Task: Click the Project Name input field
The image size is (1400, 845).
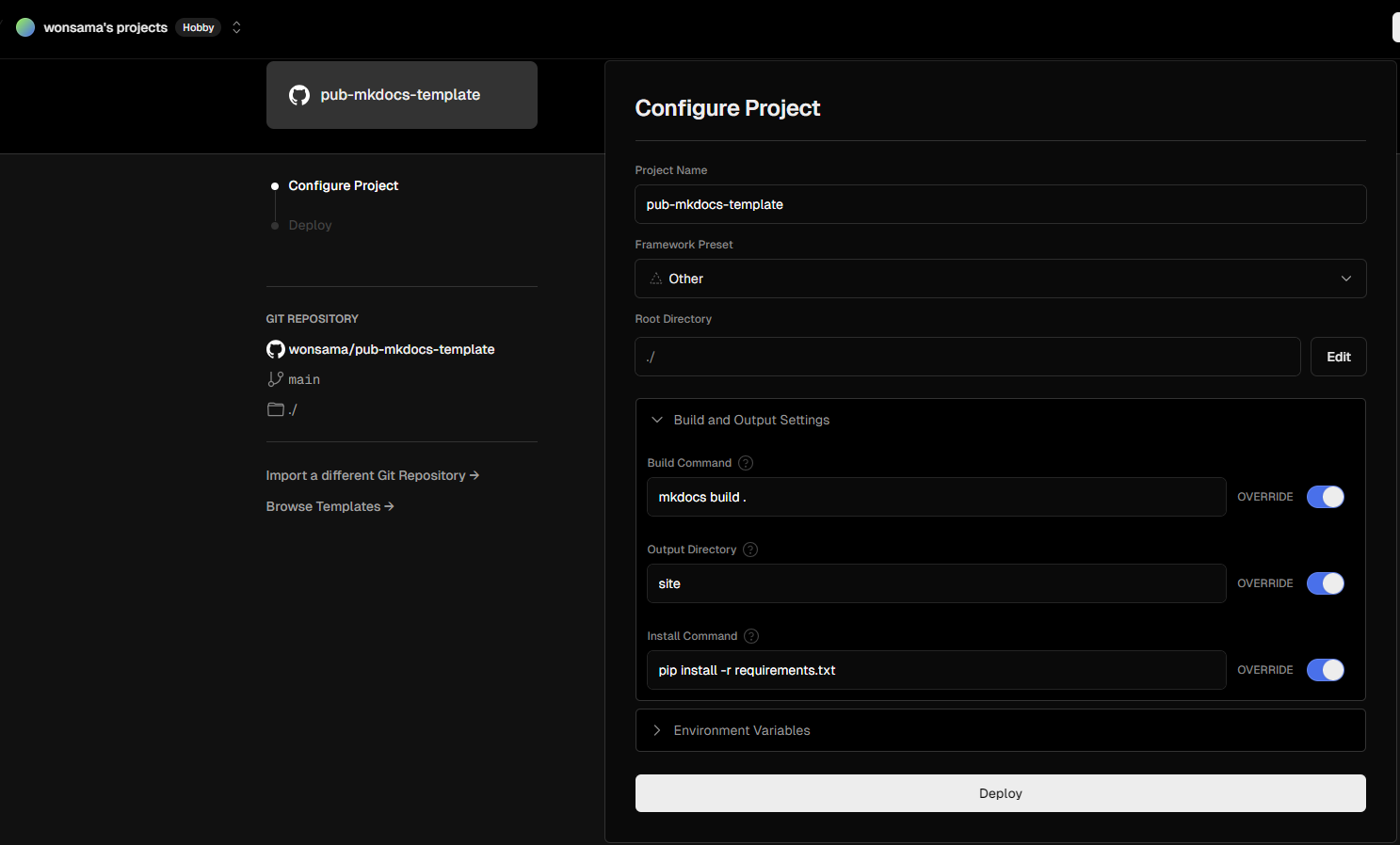Action: click(x=1001, y=204)
